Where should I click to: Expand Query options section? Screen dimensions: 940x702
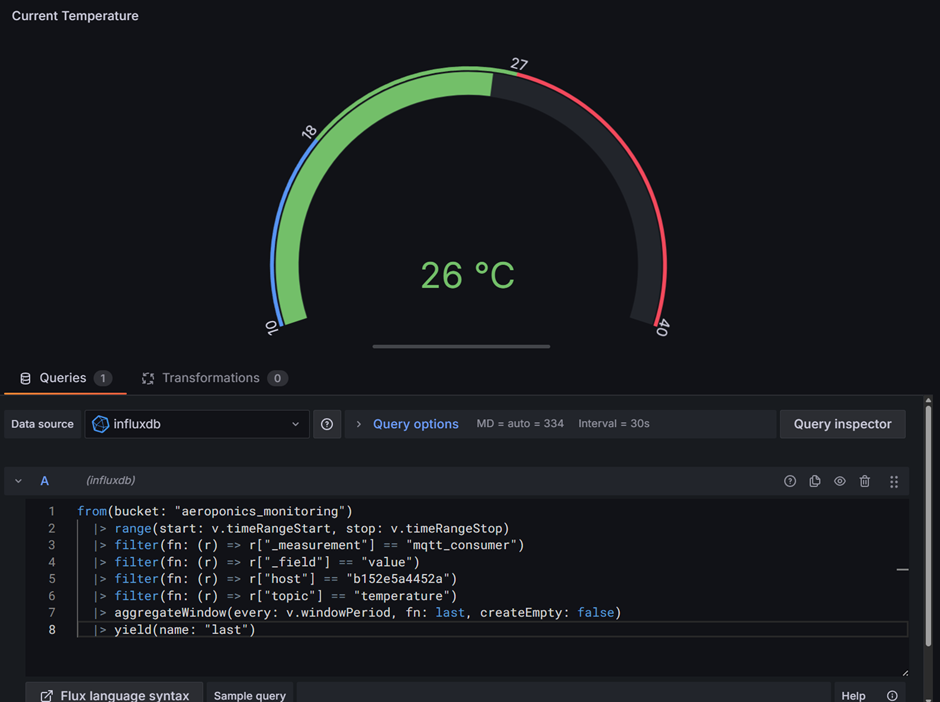(415, 424)
